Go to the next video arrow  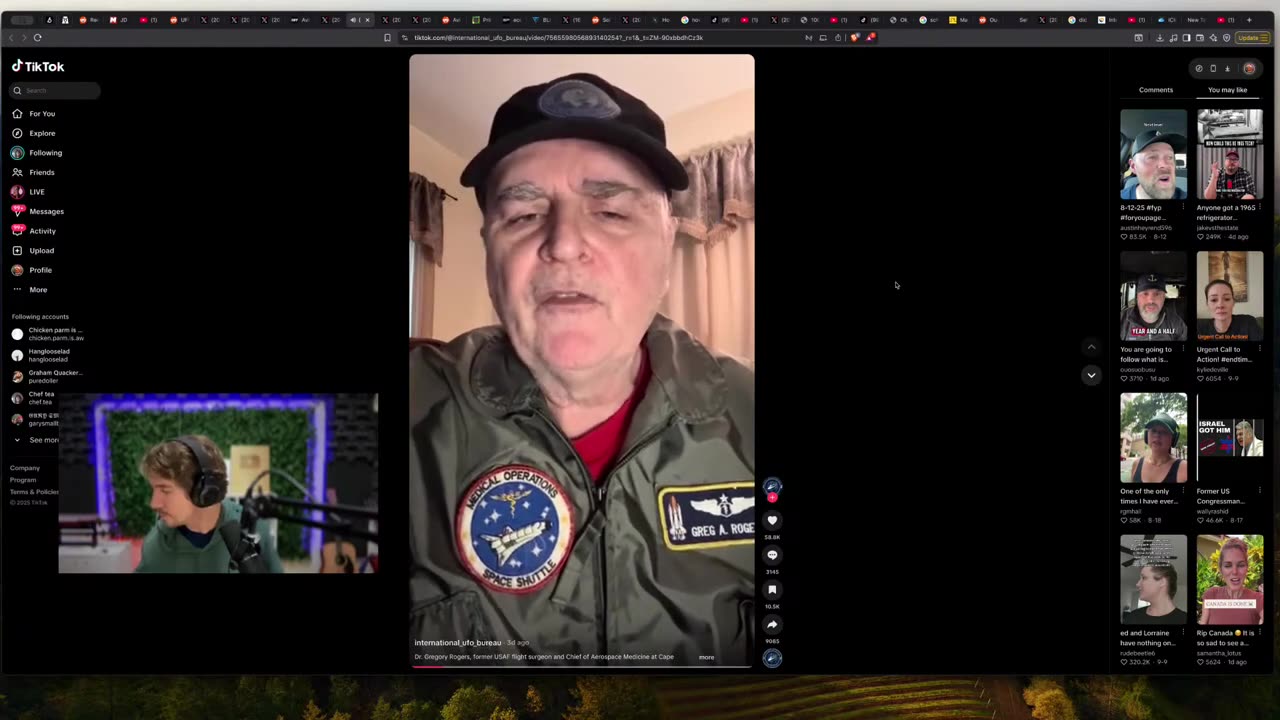[1091, 375]
